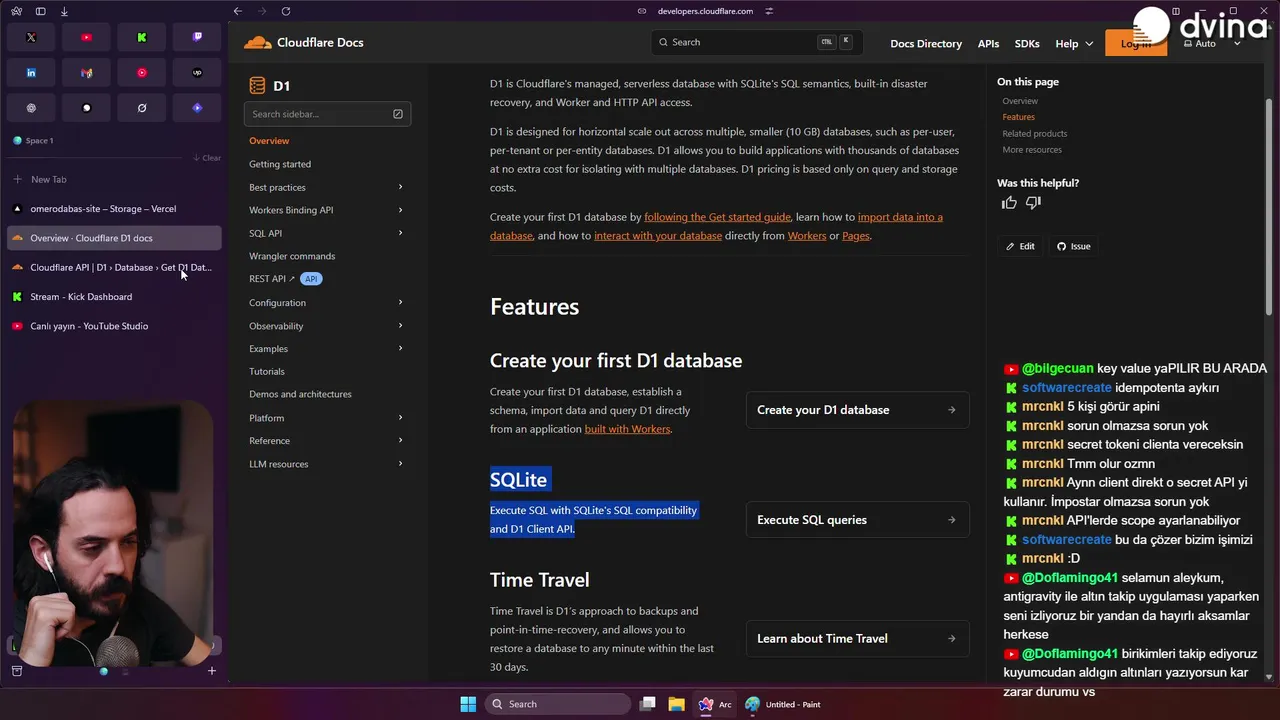Open File Explorer from taskbar
Image resolution: width=1280 pixels, height=720 pixels.
click(x=676, y=704)
